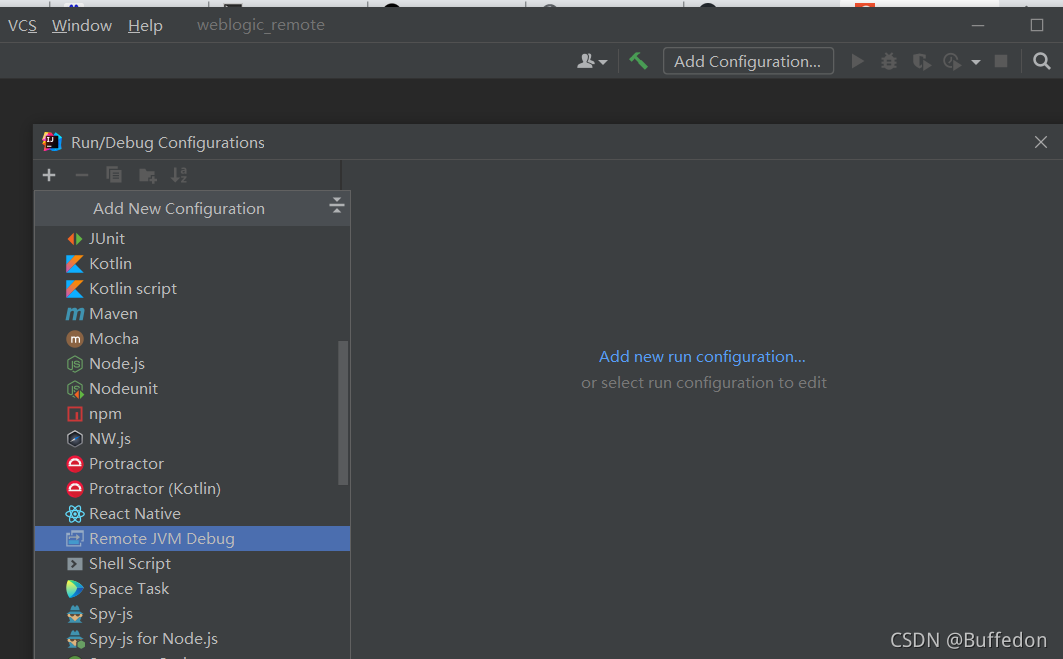Expand the run options dropdown arrow
This screenshot has width=1063, height=659.
(976, 62)
